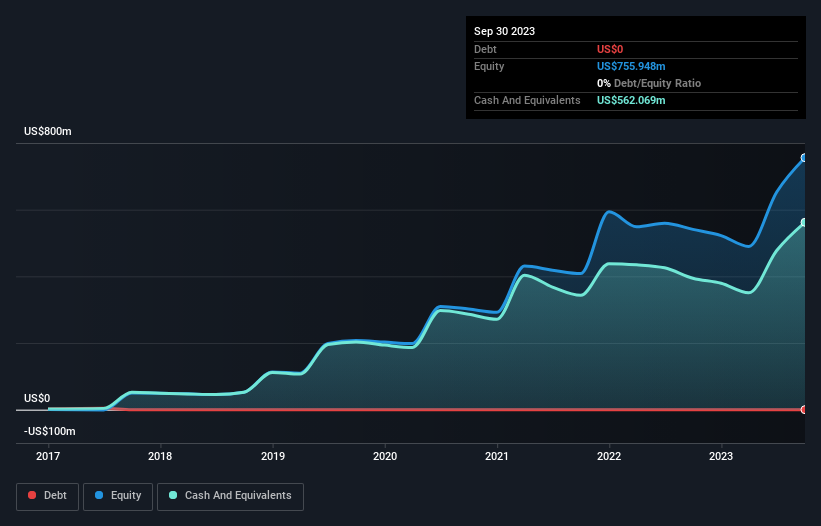Image resolution: width=821 pixels, height=526 pixels.
Task: Select the teal Cash endpoint marker
Action: pyautogui.click(x=804, y=222)
